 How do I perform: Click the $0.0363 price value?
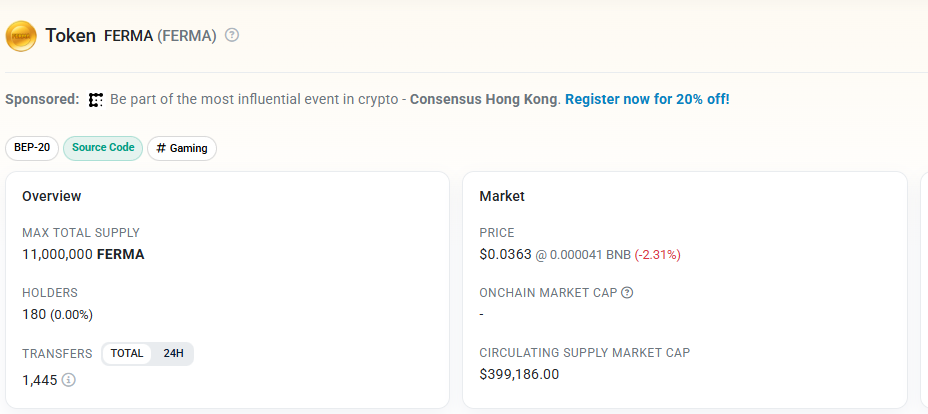505,254
